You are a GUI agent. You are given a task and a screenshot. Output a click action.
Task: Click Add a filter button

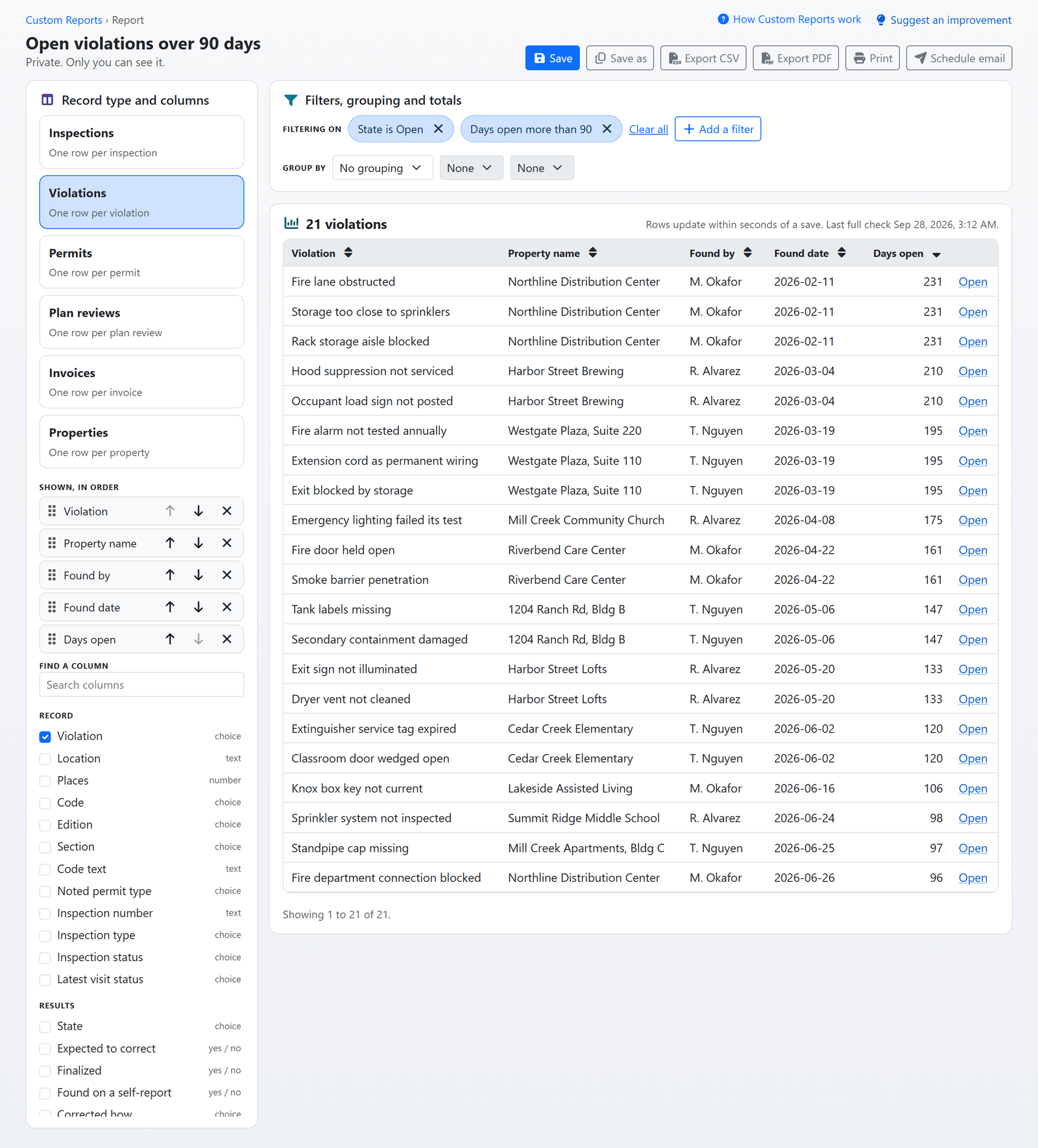(x=718, y=129)
